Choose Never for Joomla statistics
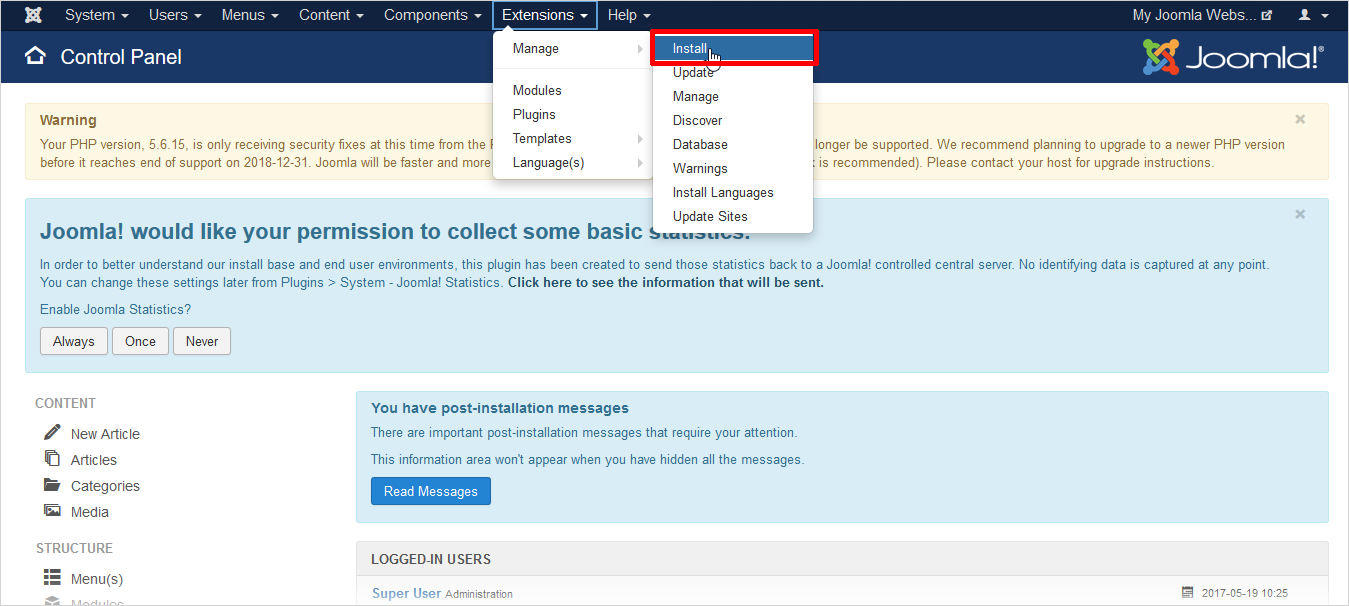This screenshot has height=606, width=1349. [x=202, y=341]
